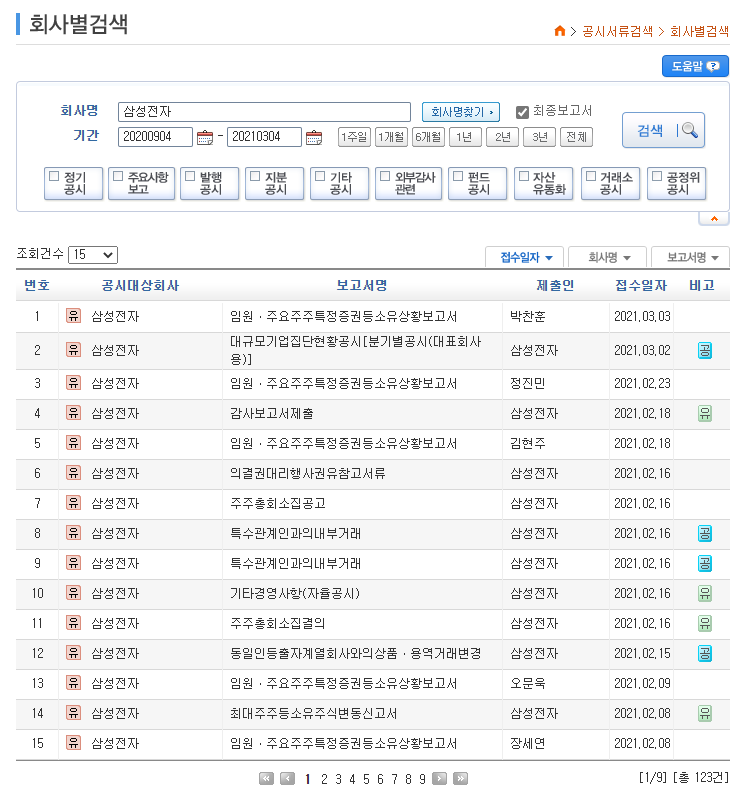Go to next page arrow
739x791 pixels.
(x=439, y=778)
